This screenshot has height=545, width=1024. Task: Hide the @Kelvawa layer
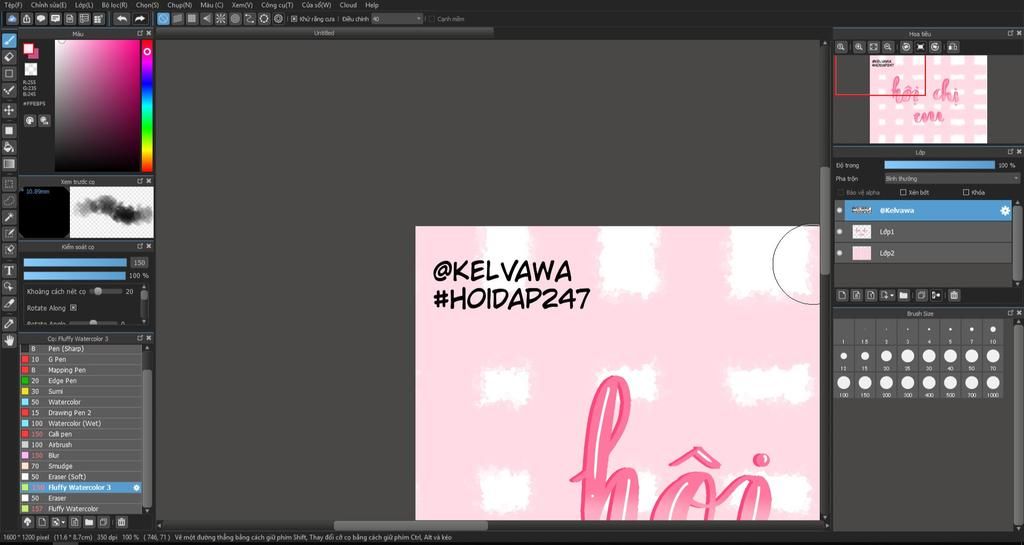(840, 211)
